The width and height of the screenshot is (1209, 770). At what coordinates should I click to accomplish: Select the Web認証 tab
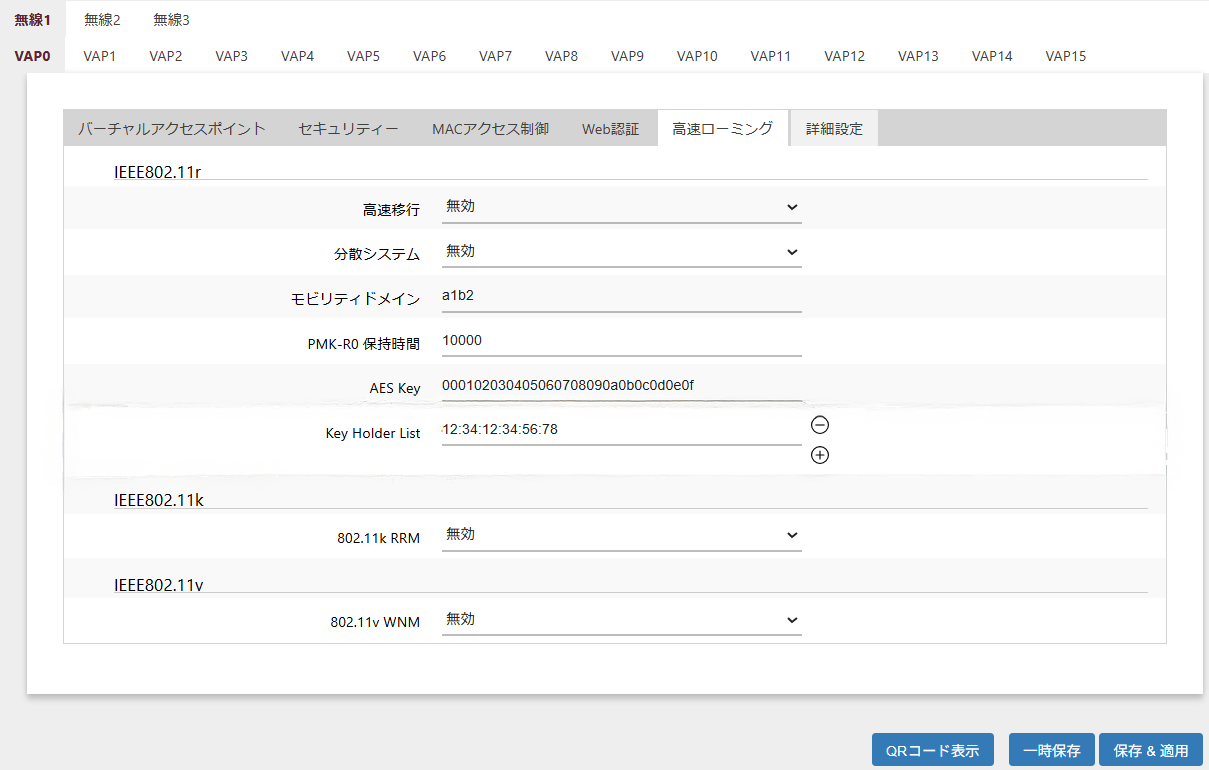pyautogui.click(x=610, y=129)
